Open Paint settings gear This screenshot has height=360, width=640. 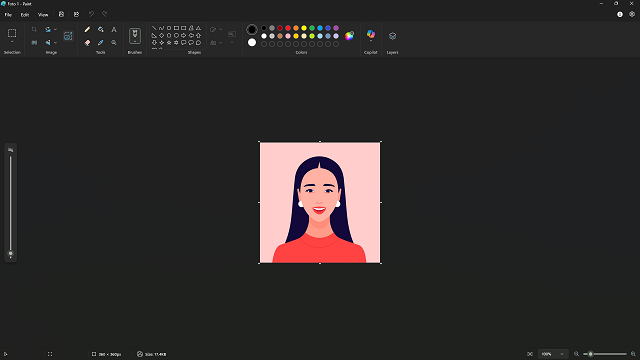pyautogui.click(x=632, y=14)
